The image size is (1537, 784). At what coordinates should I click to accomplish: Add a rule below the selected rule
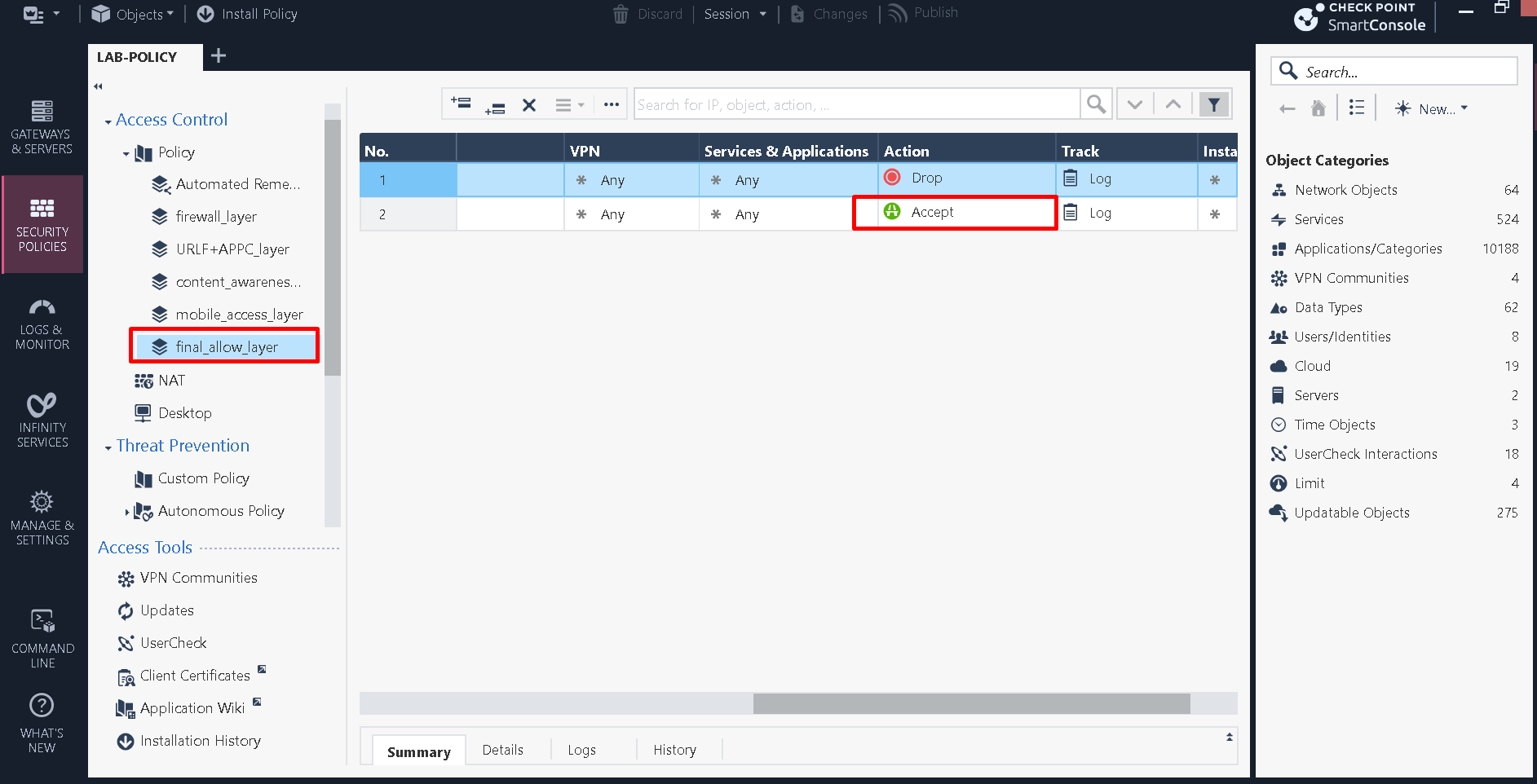[495, 108]
